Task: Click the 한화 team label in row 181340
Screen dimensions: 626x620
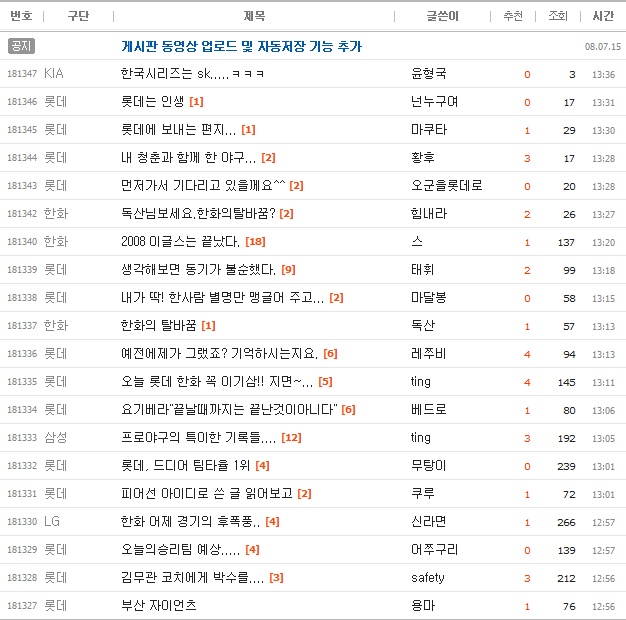Action: 56,241
